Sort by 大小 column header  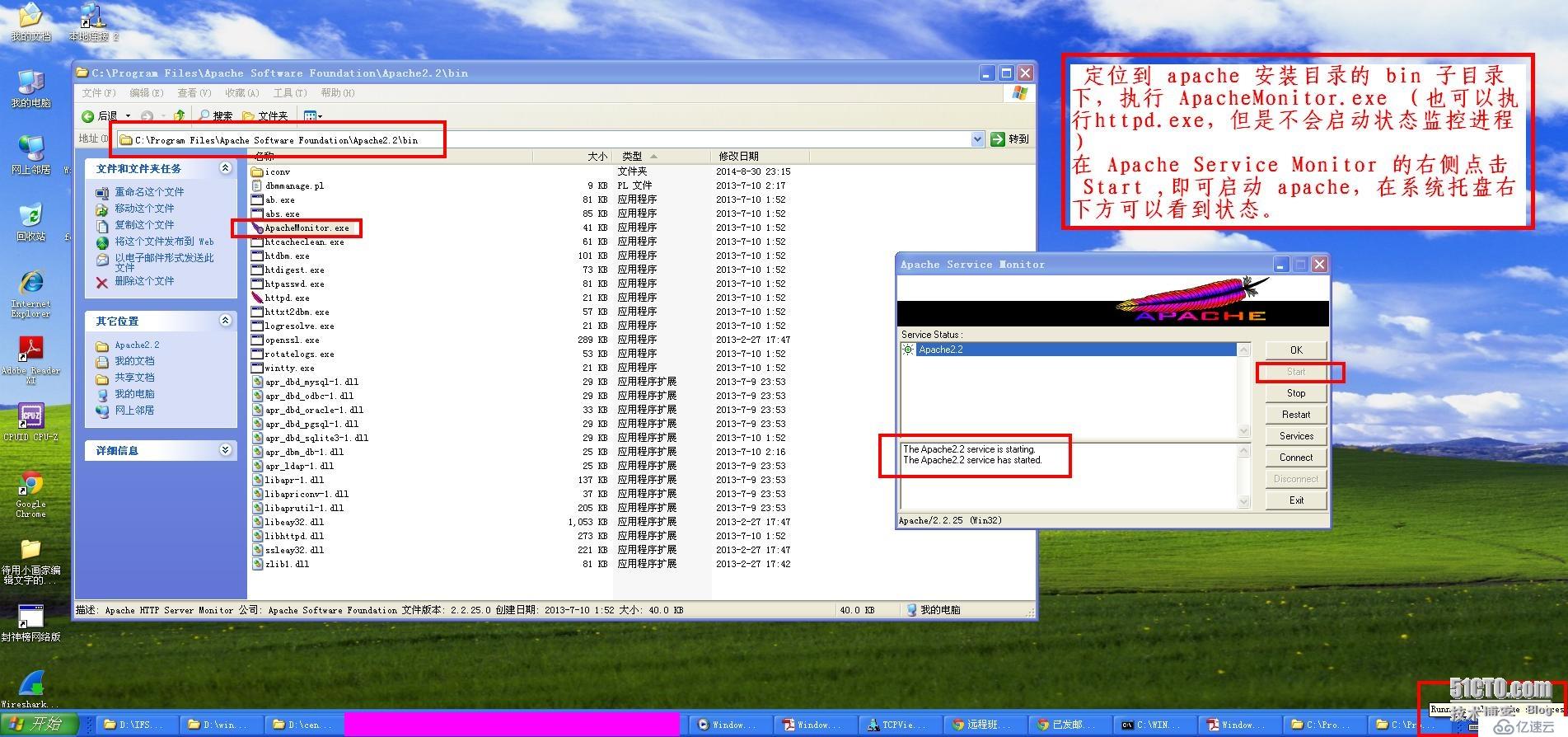coord(573,156)
